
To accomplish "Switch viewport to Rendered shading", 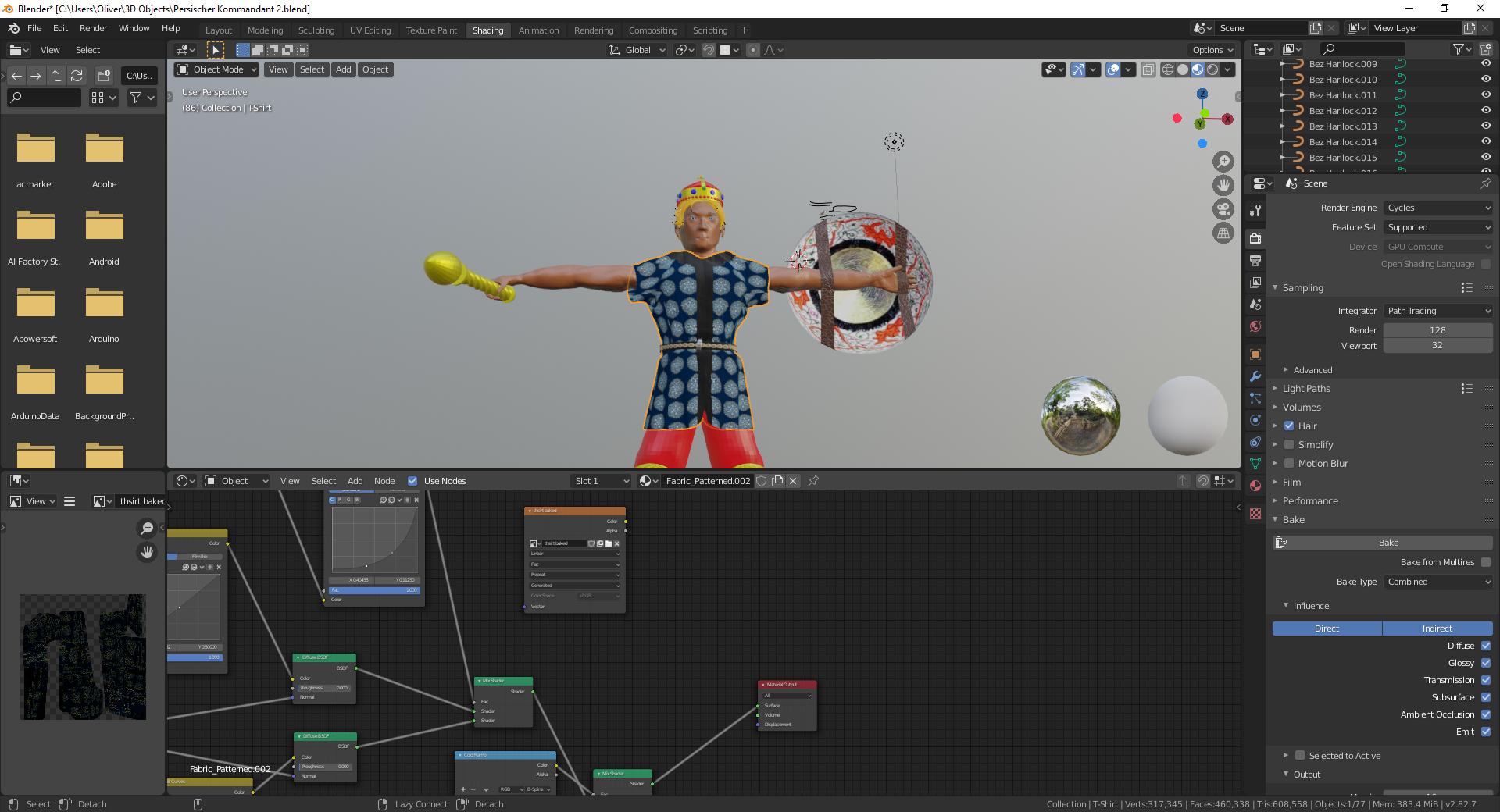I will 1212,69.
